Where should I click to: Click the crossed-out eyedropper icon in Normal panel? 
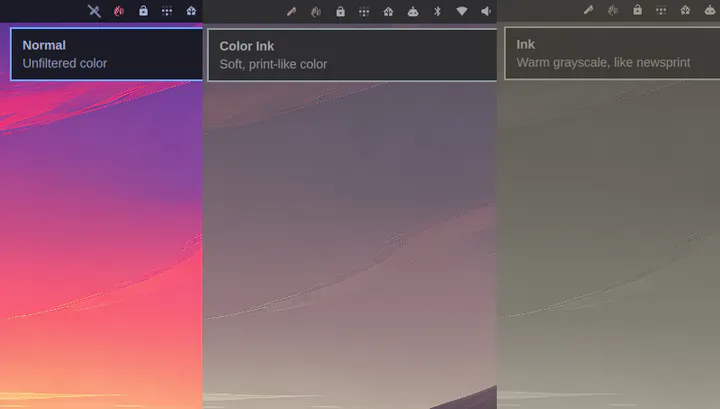click(94, 11)
